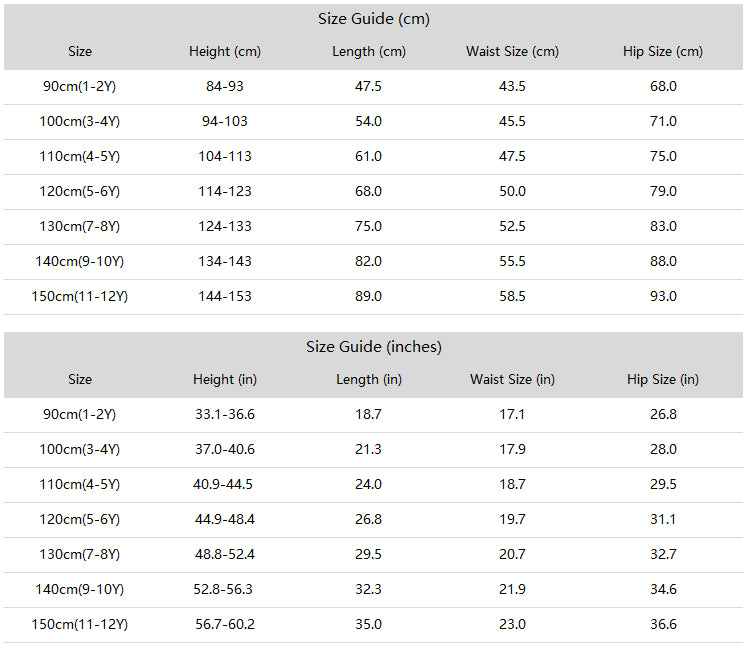Click waist value 52.5
This screenshot has width=750, height=649.
[x=512, y=226]
